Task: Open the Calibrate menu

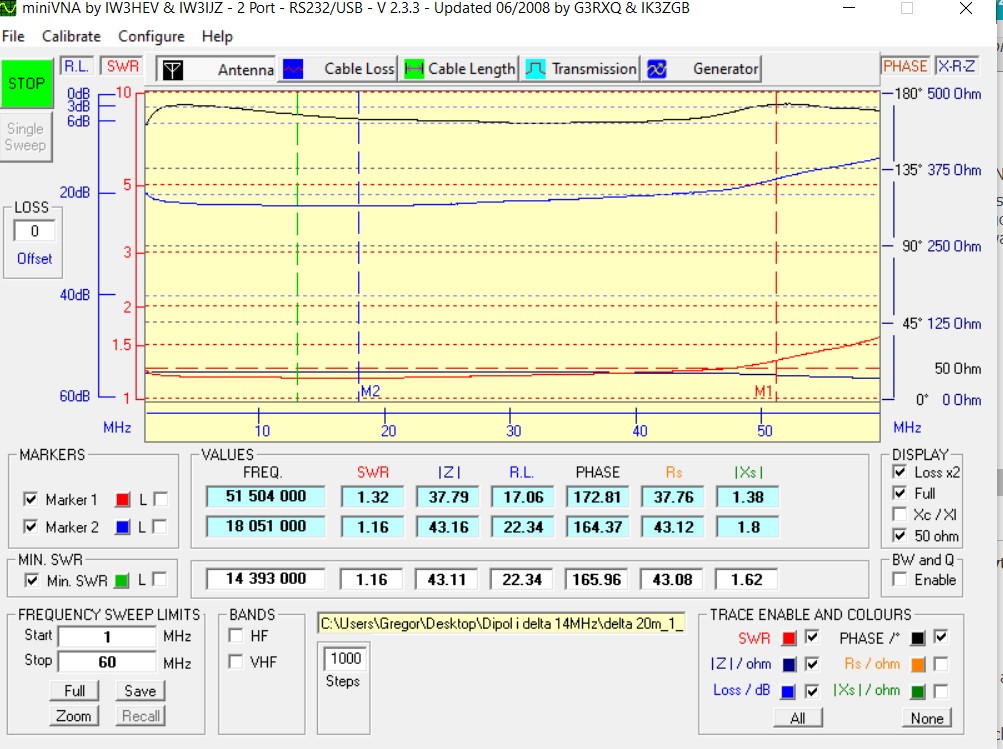Action: [x=71, y=36]
